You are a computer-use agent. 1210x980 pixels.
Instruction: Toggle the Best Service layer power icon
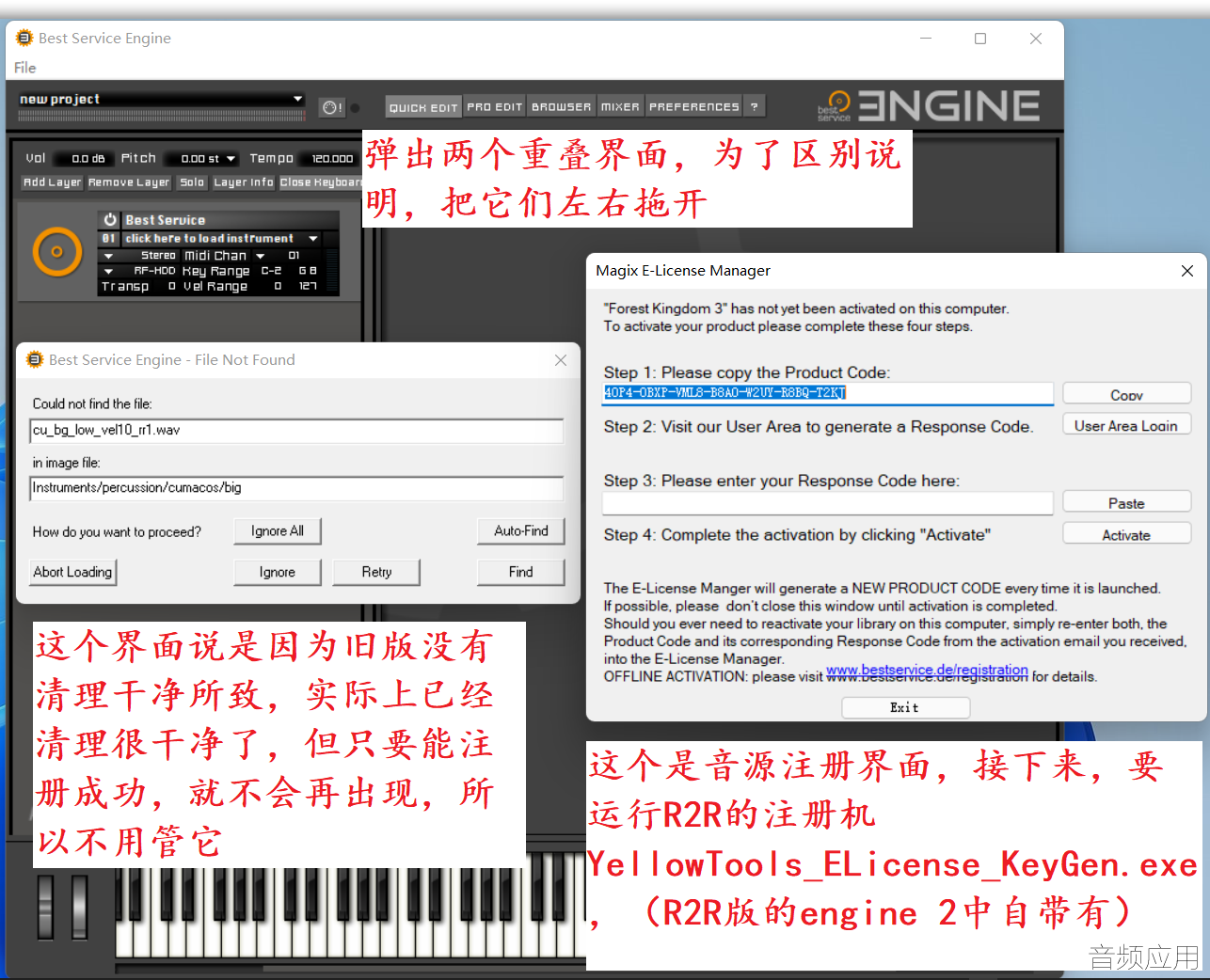tap(110, 219)
